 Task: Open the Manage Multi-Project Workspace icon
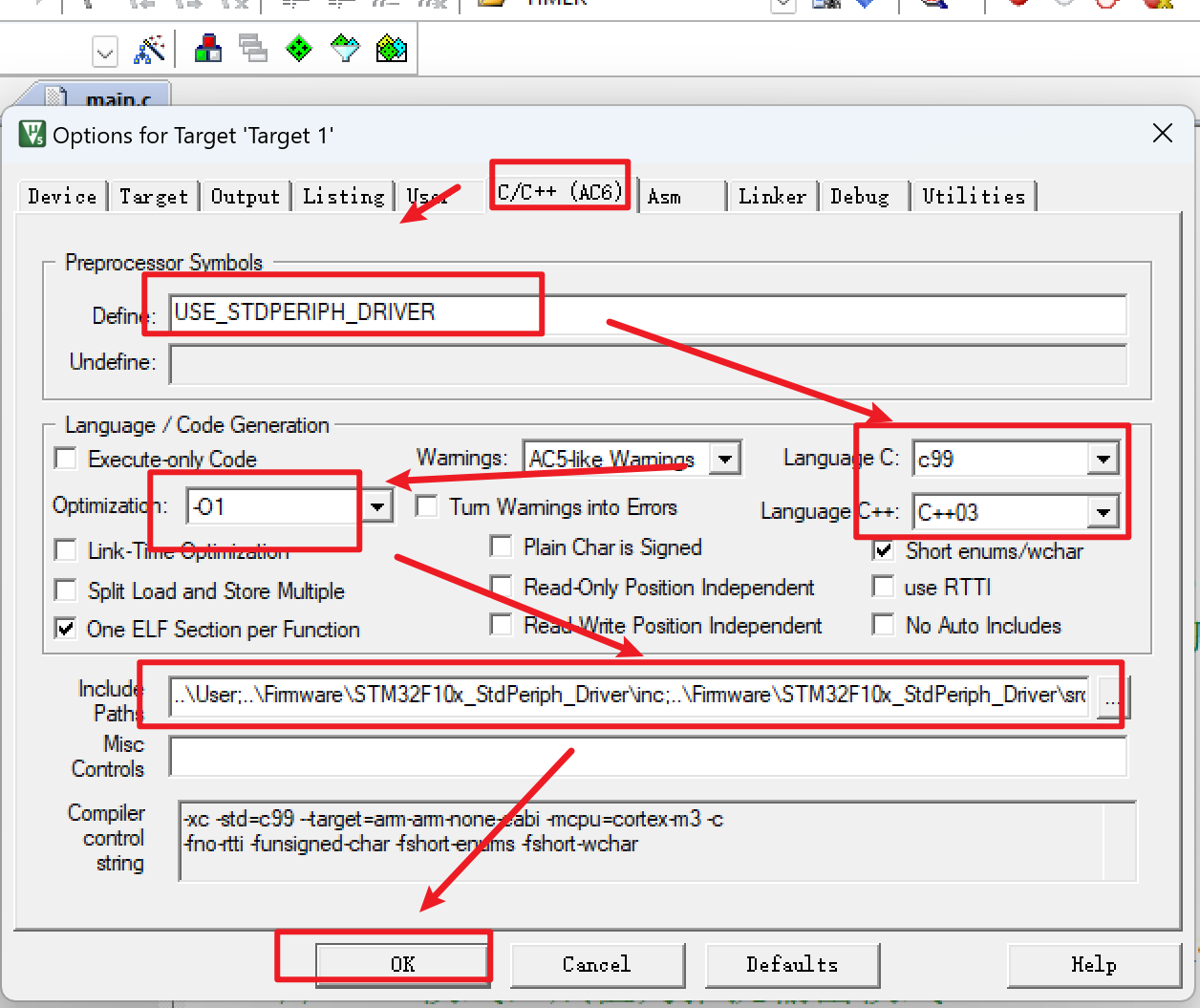point(253,49)
